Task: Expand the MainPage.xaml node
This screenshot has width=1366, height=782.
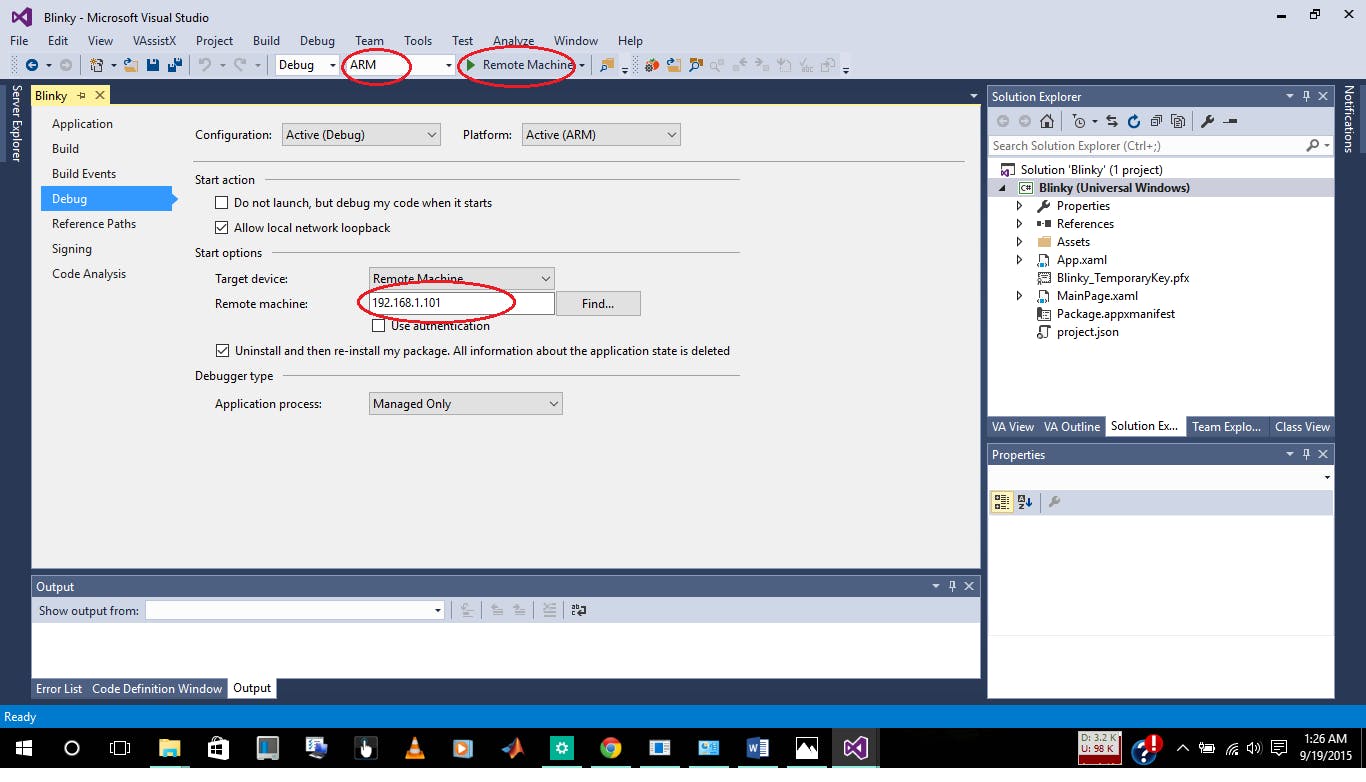Action: (1019, 296)
